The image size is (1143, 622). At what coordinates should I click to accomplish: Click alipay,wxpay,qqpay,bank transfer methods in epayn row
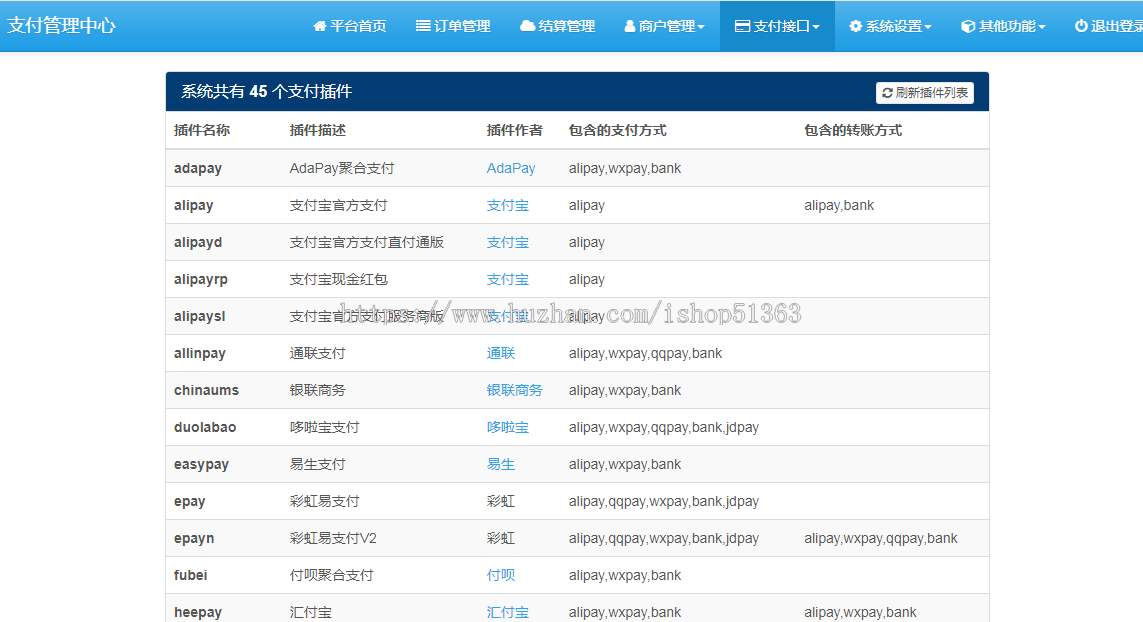click(881, 539)
